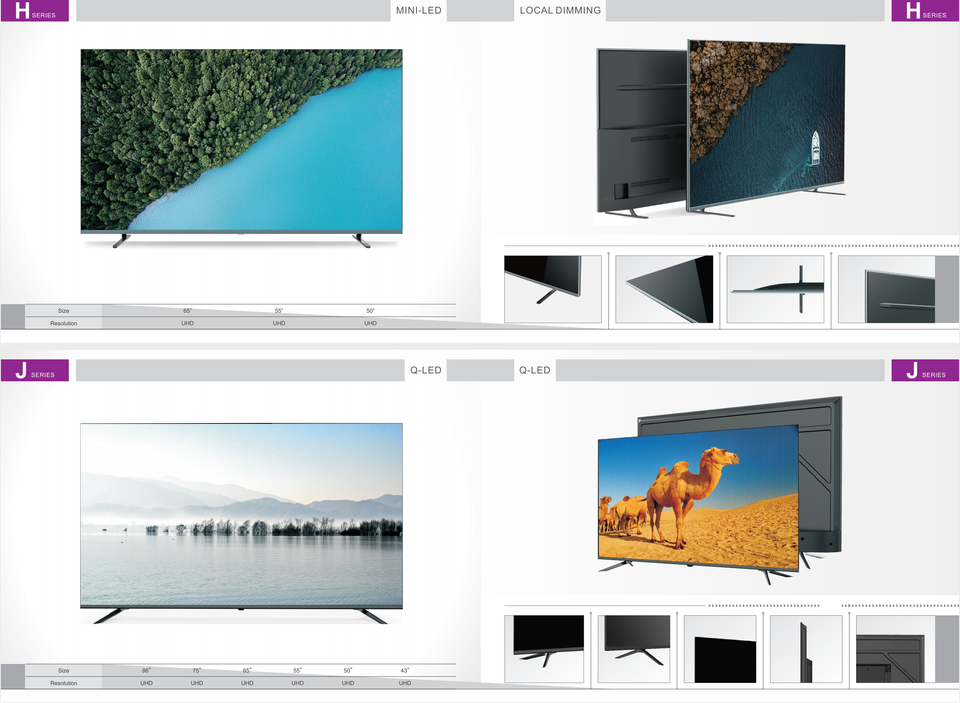Open the J Series misty lake TV image

click(x=241, y=523)
